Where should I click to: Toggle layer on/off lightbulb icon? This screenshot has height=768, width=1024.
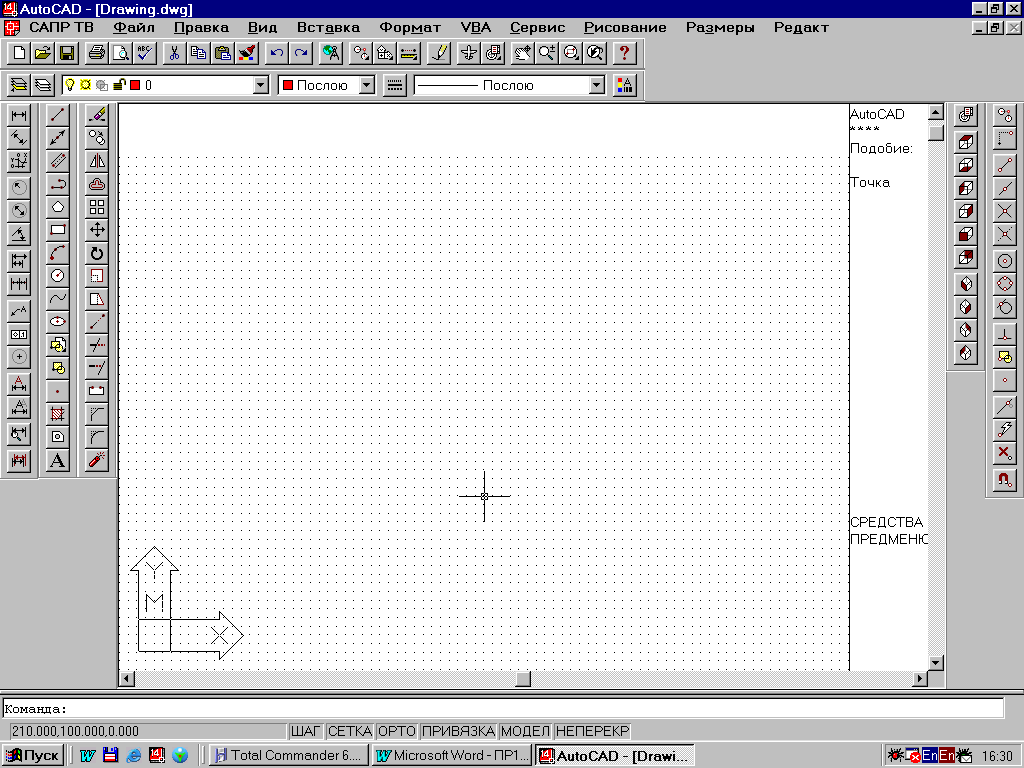tap(71, 85)
